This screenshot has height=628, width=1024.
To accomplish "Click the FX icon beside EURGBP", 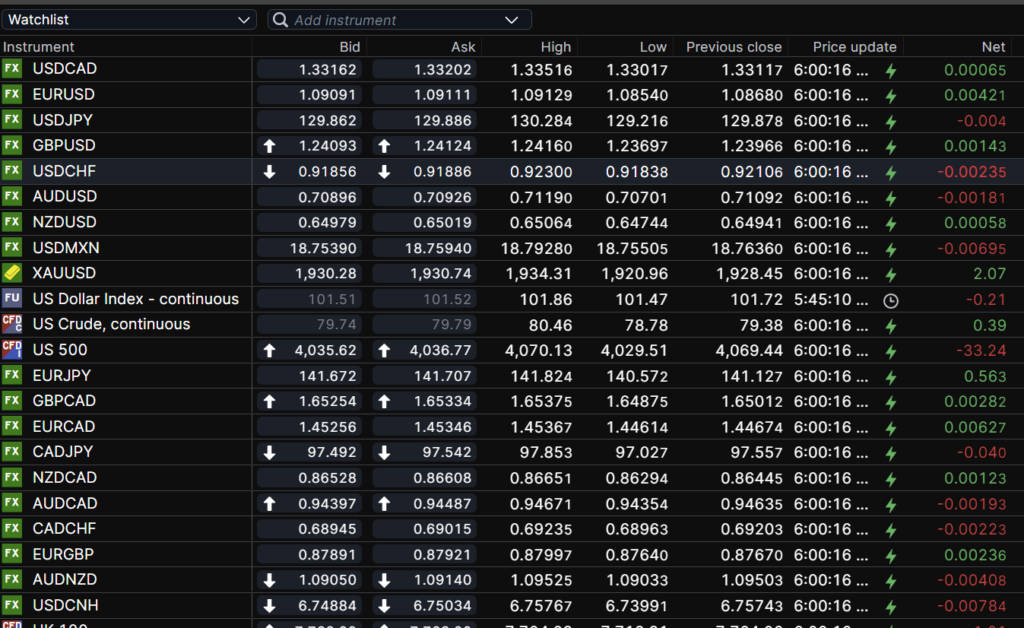I will click(12, 554).
